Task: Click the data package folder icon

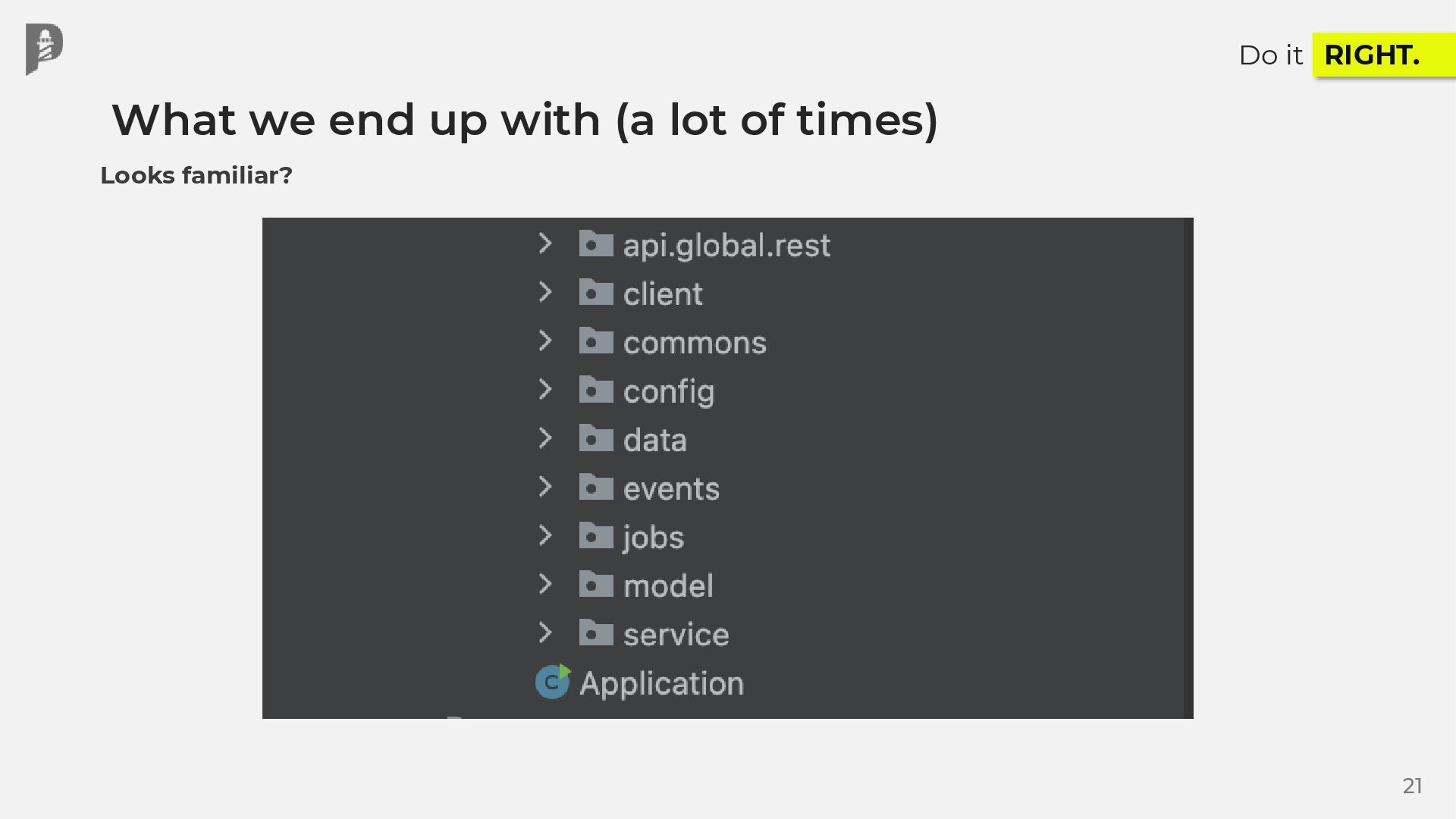Action: pos(596,438)
